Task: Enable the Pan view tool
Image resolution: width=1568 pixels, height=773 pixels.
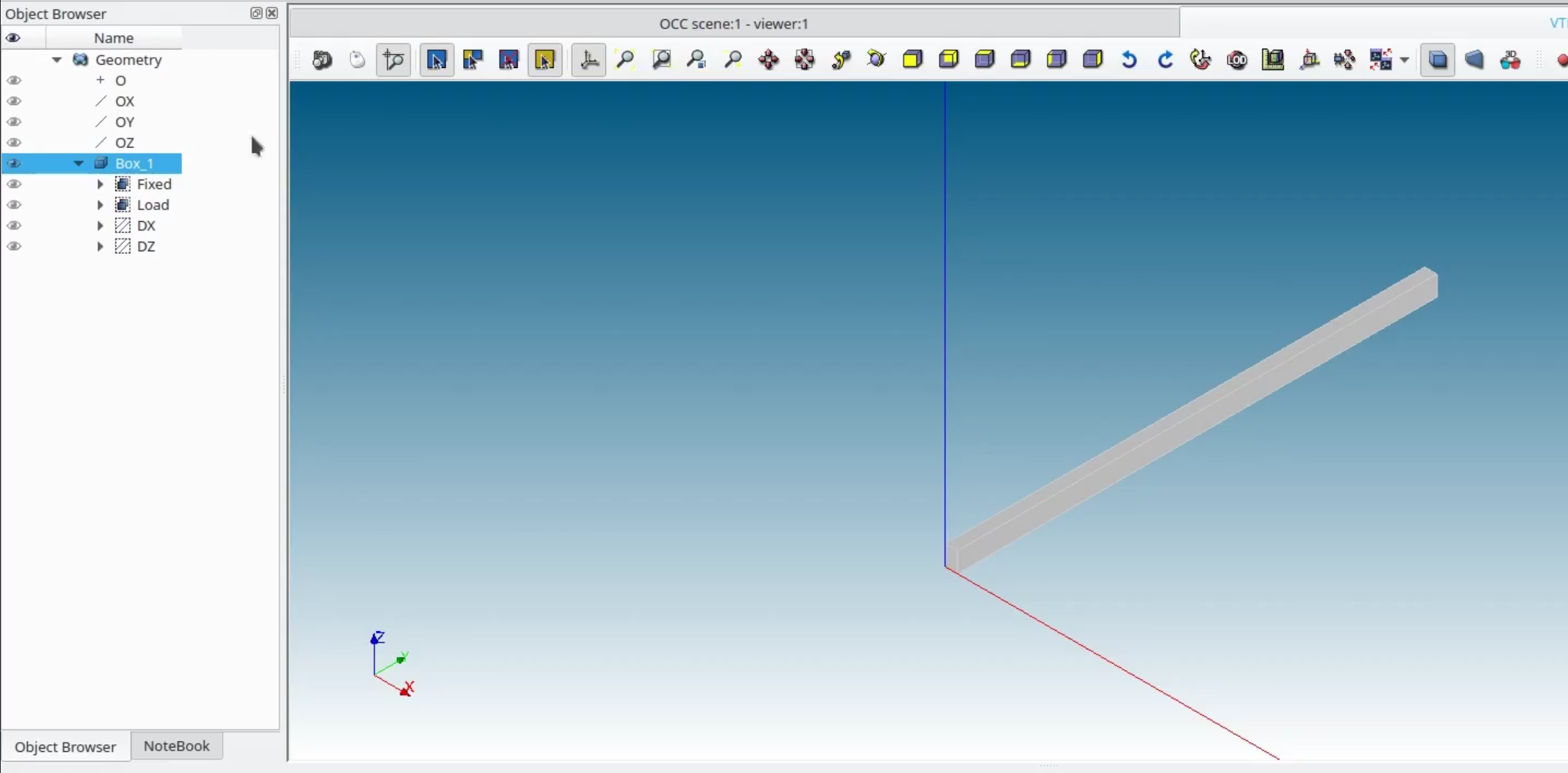Action: [768, 60]
